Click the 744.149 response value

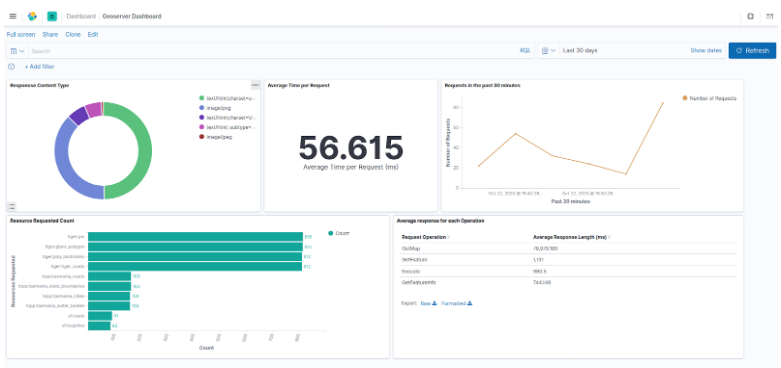pyautogui.click(x=542, y=282)
